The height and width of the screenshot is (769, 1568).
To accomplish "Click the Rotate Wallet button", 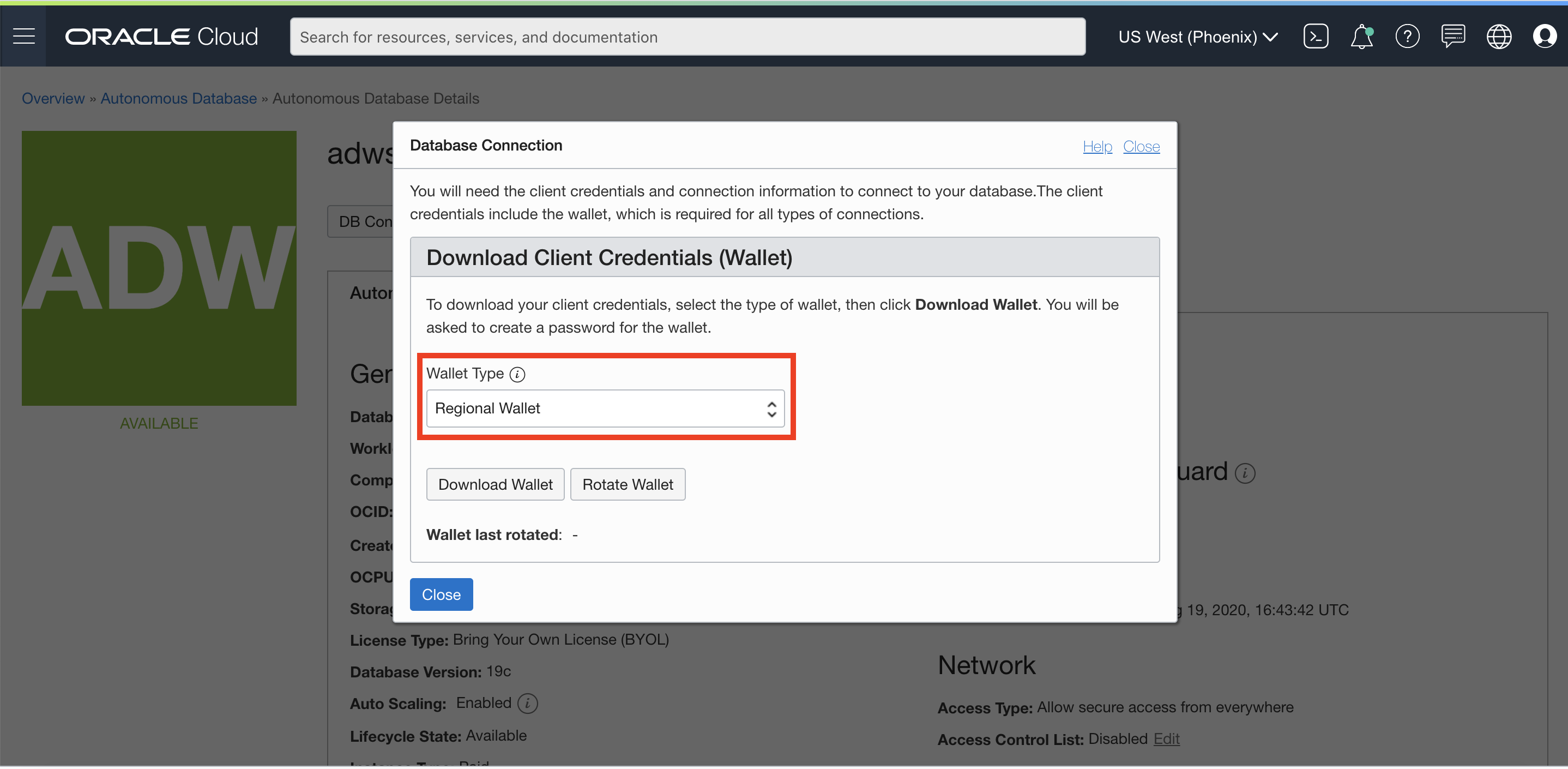I will (627, 485).
